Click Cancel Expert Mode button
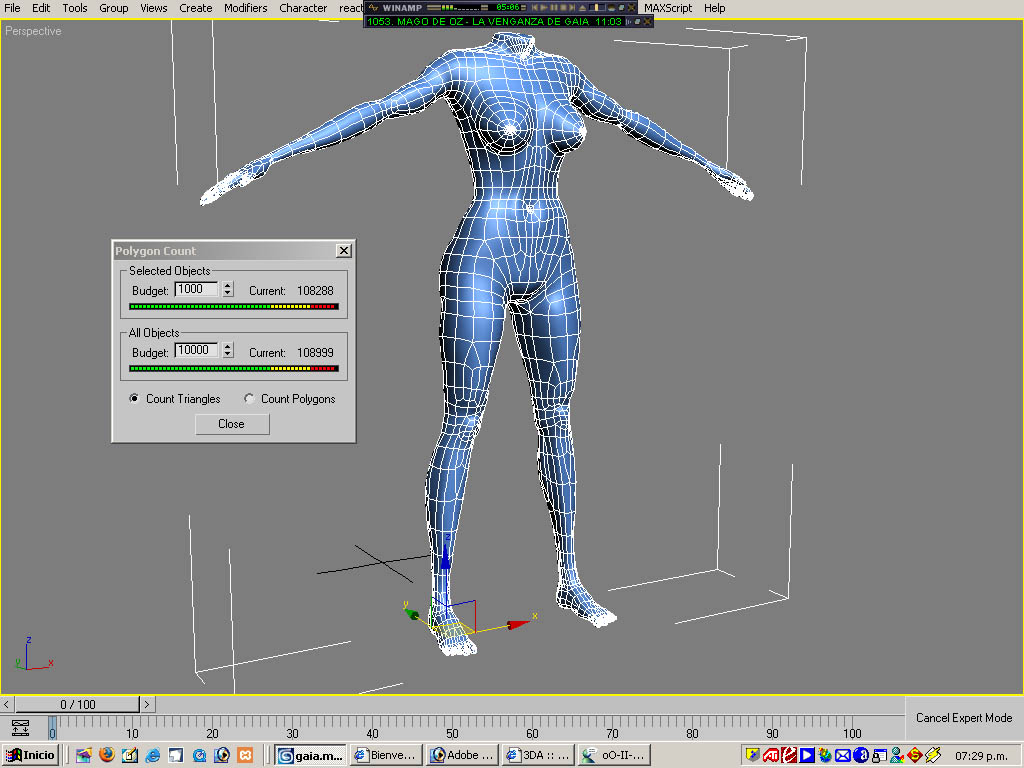The height and width of the screenshot is (768, 1024). click(x=964, y=718)
